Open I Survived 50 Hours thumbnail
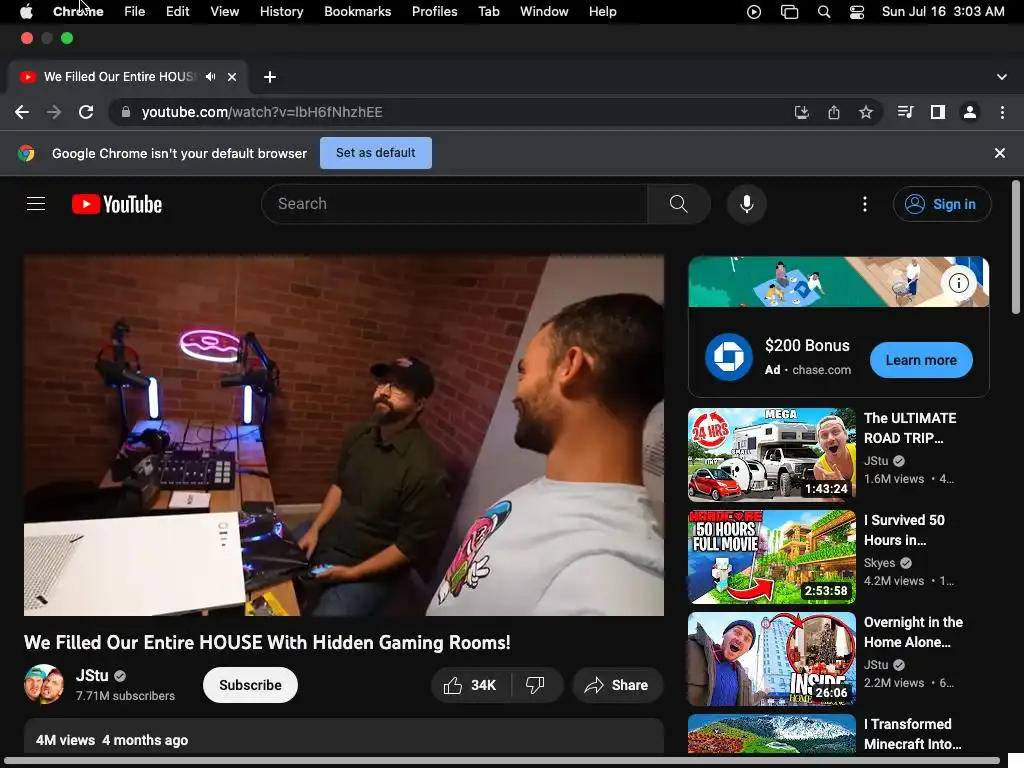 [x=771, y=556]
